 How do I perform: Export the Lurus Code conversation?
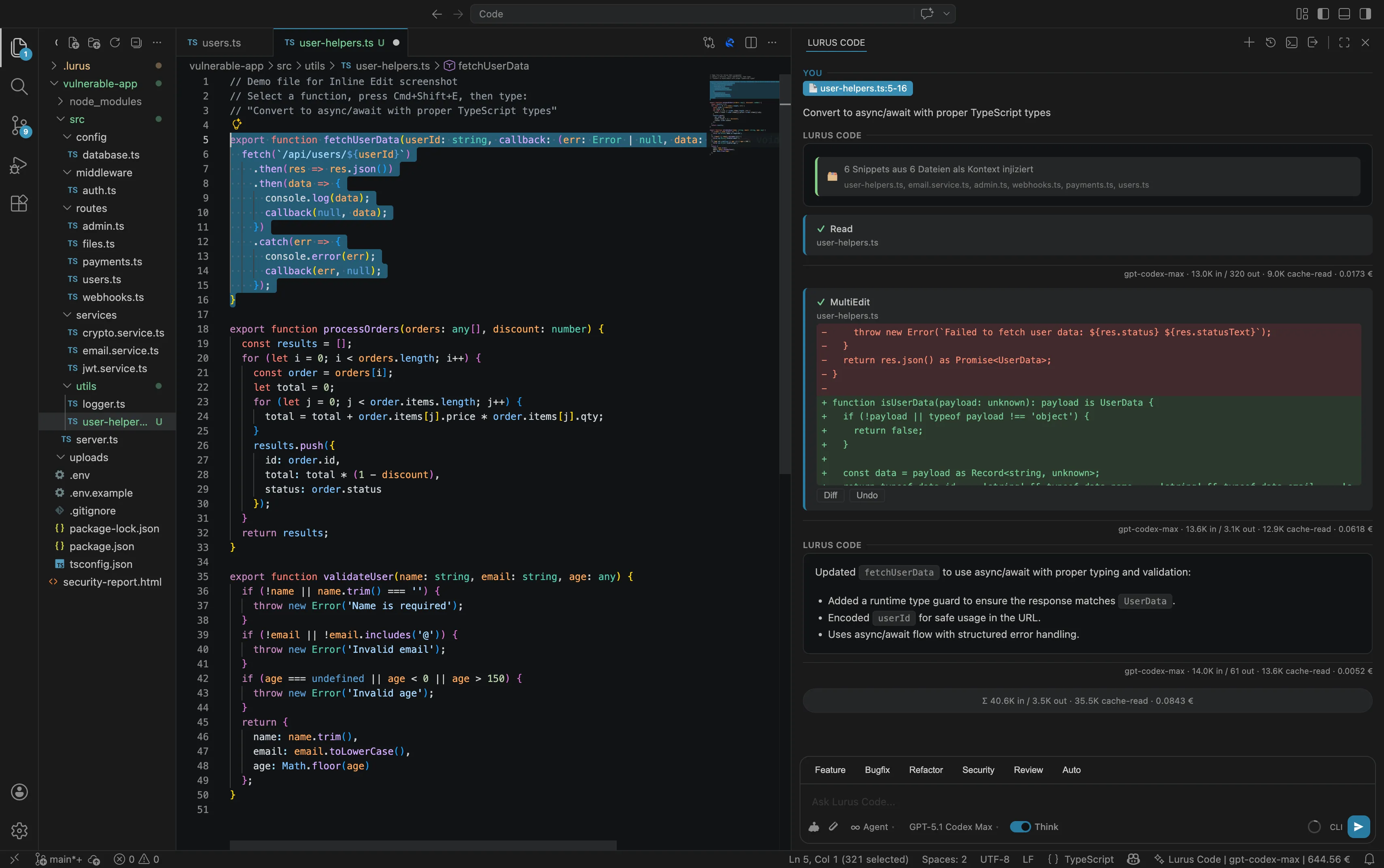(1313, 42)
